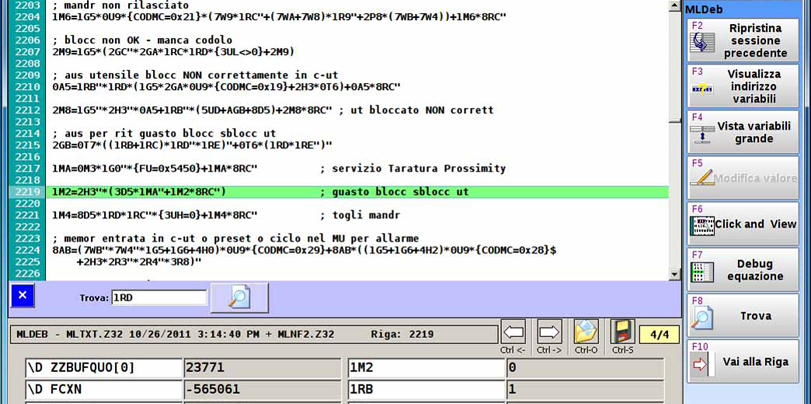Click line 2217 equation 1MA
The height and width of the screenshot is (404, 811).
tap(155, 169)
